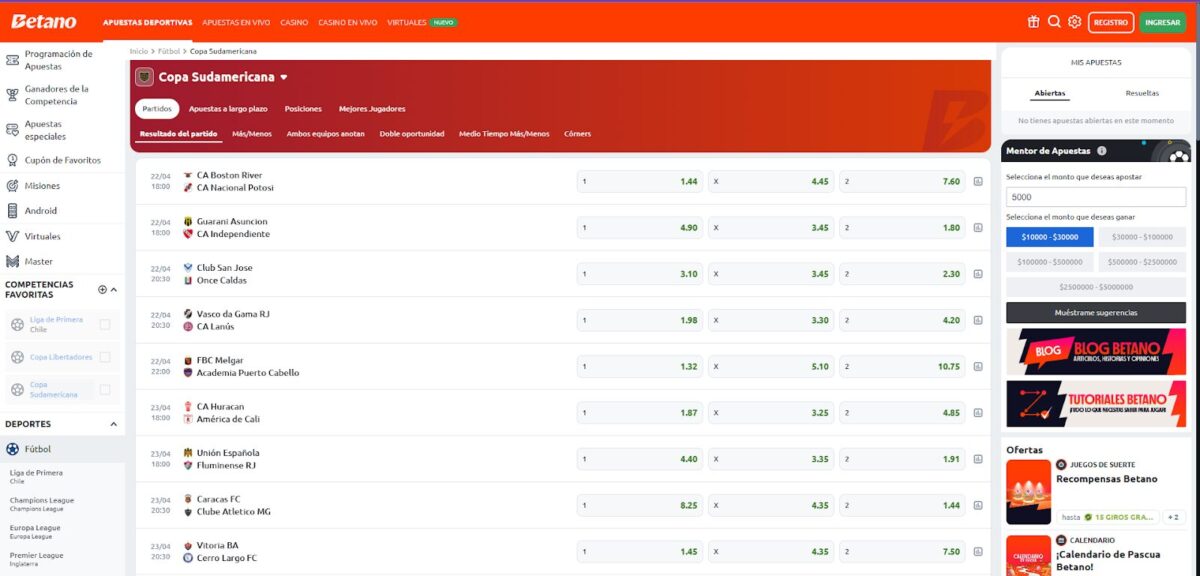Click the Registro button

[x=1111, y=22]
